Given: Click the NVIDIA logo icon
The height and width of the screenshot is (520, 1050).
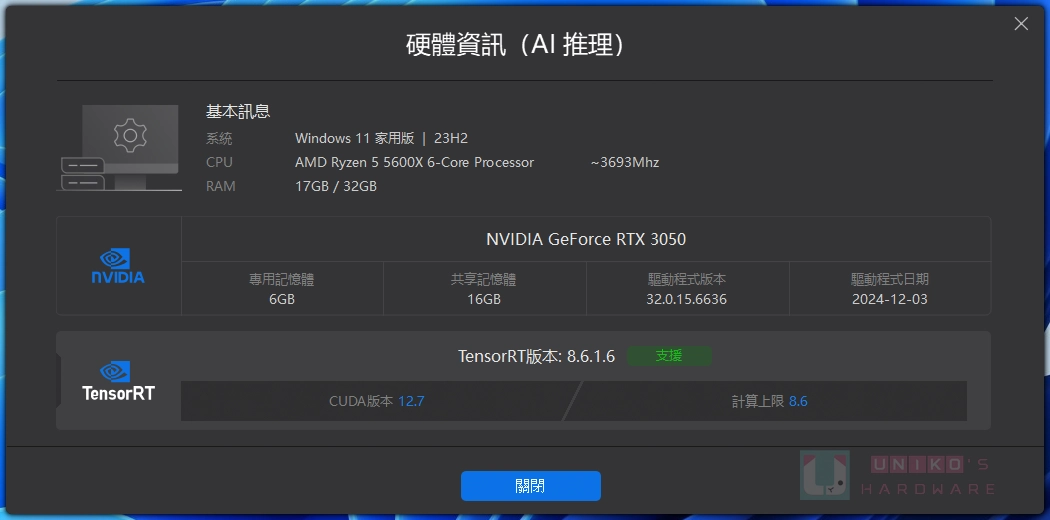Looking at the screenshot, I should tap(118, 266).
